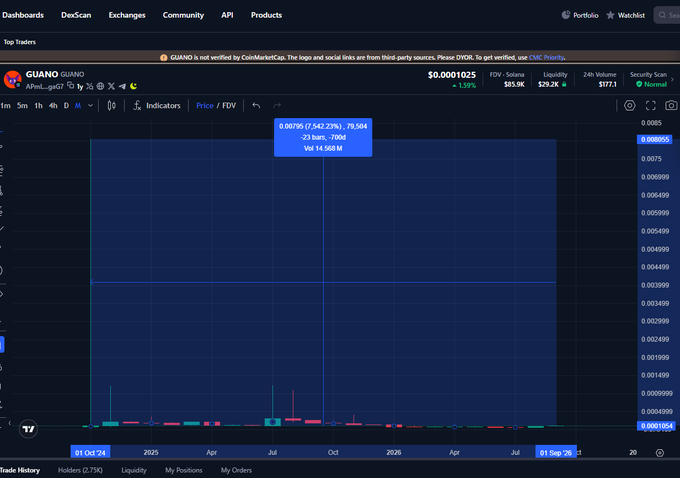The height and width of the screenshot is (478, 680).
Task: Switch to the My Orders tab
Action: click(236, 470)
